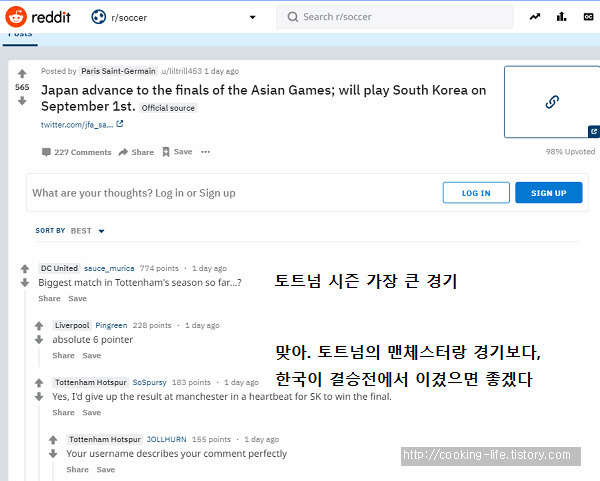Save Pingreen's comment
The height and width of the screenshot is (481, 600).
point(92,355)
